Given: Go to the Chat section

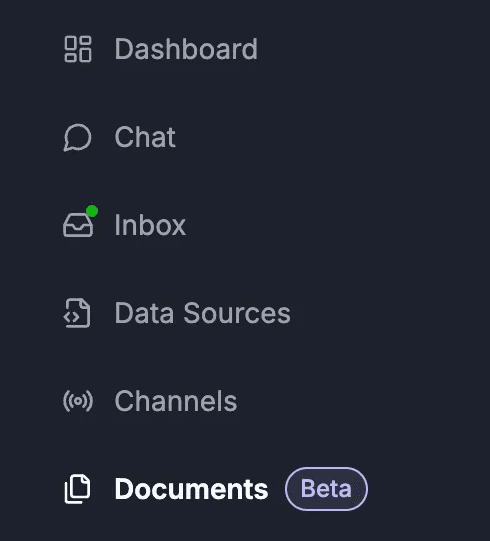Looking at the screenshot, I should pos(119,137).
